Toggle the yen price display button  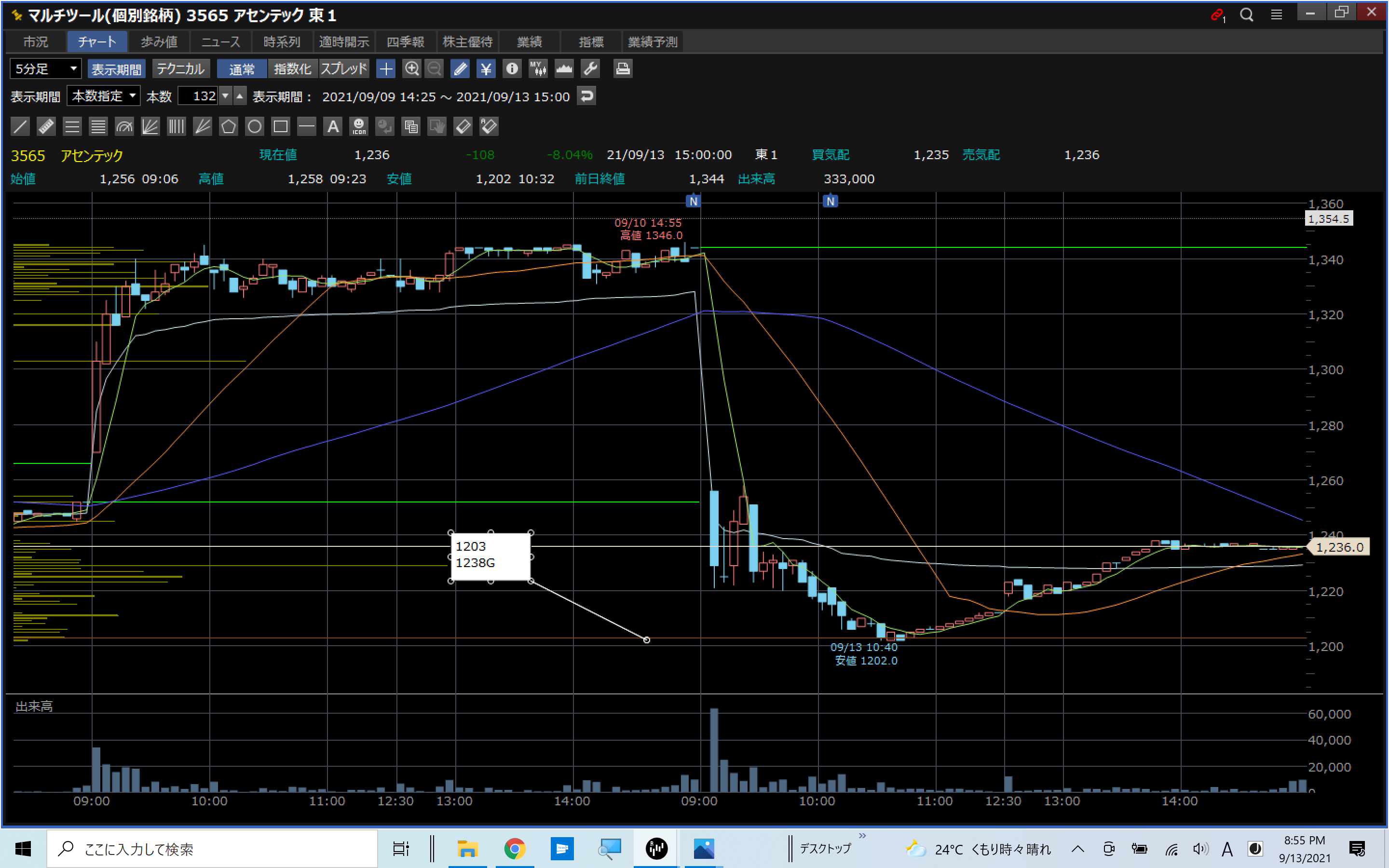[x=486, y=69]
